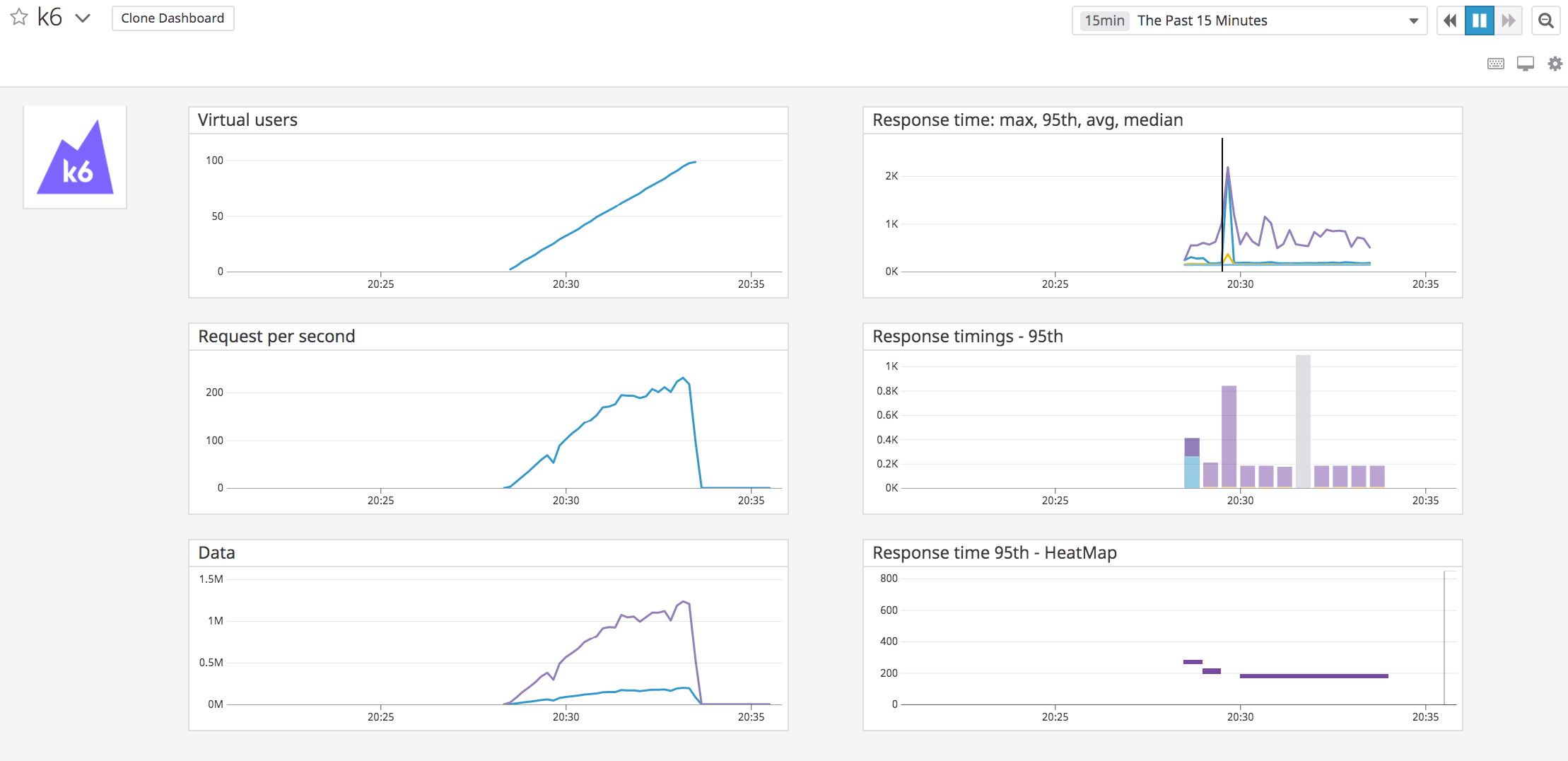Click the k6 logo image widget
The image size is (1568, 761).
tap(75, 156)
